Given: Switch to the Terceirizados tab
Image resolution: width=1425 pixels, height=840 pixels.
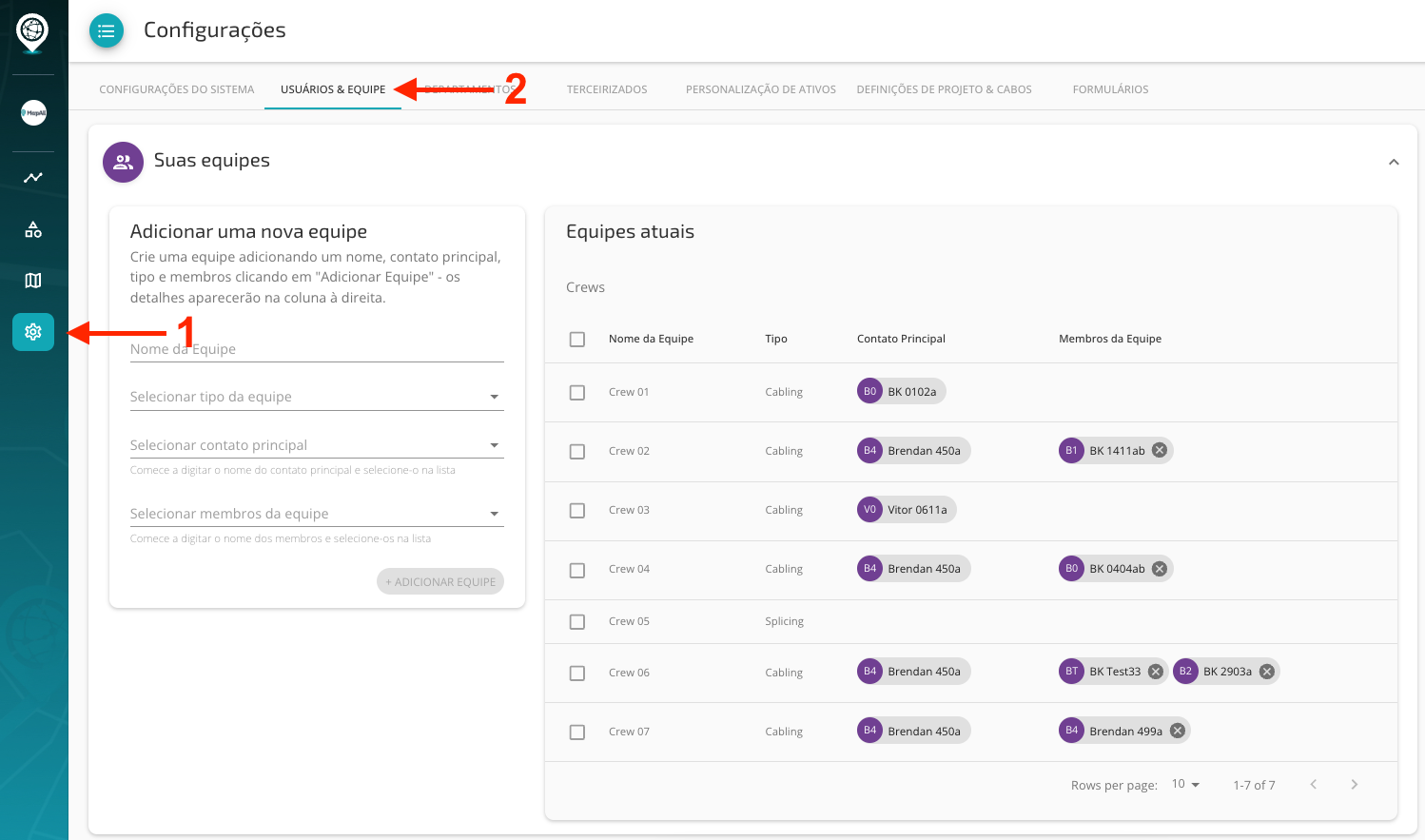Looking at the screenshot, I should tap(607, 89).
